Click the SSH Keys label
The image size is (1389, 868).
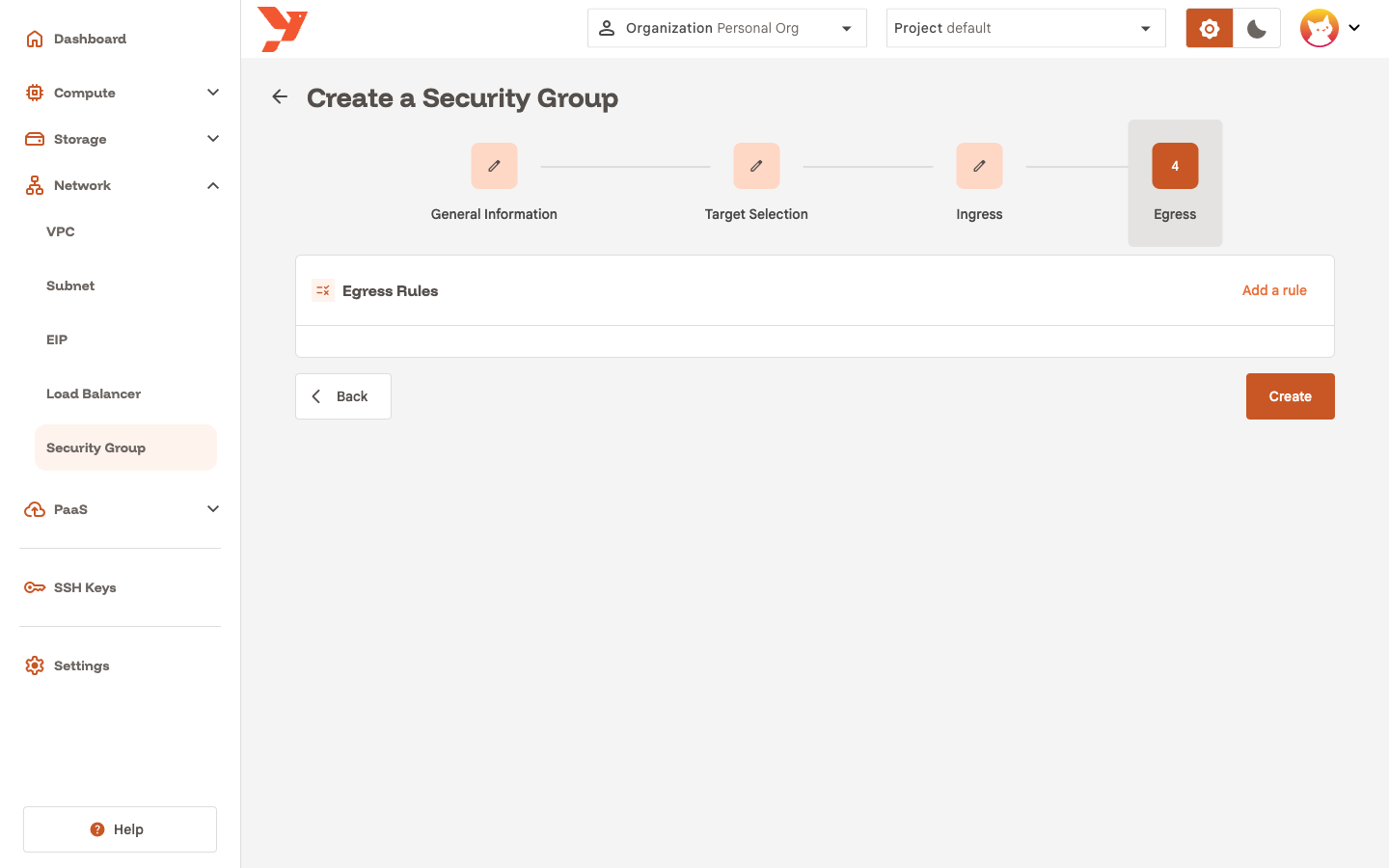[x=85, y=587]
